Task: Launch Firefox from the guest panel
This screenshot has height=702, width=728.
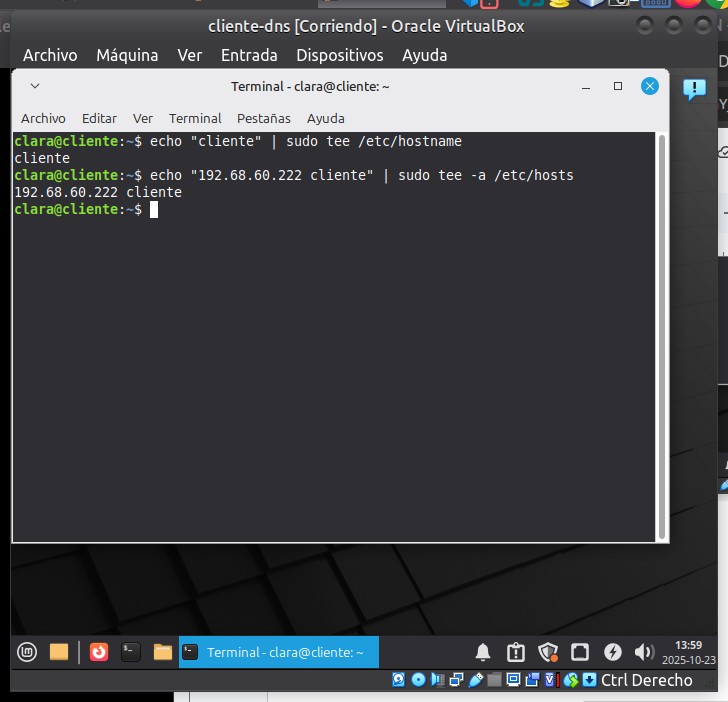Action: click(x=99, y=652)
